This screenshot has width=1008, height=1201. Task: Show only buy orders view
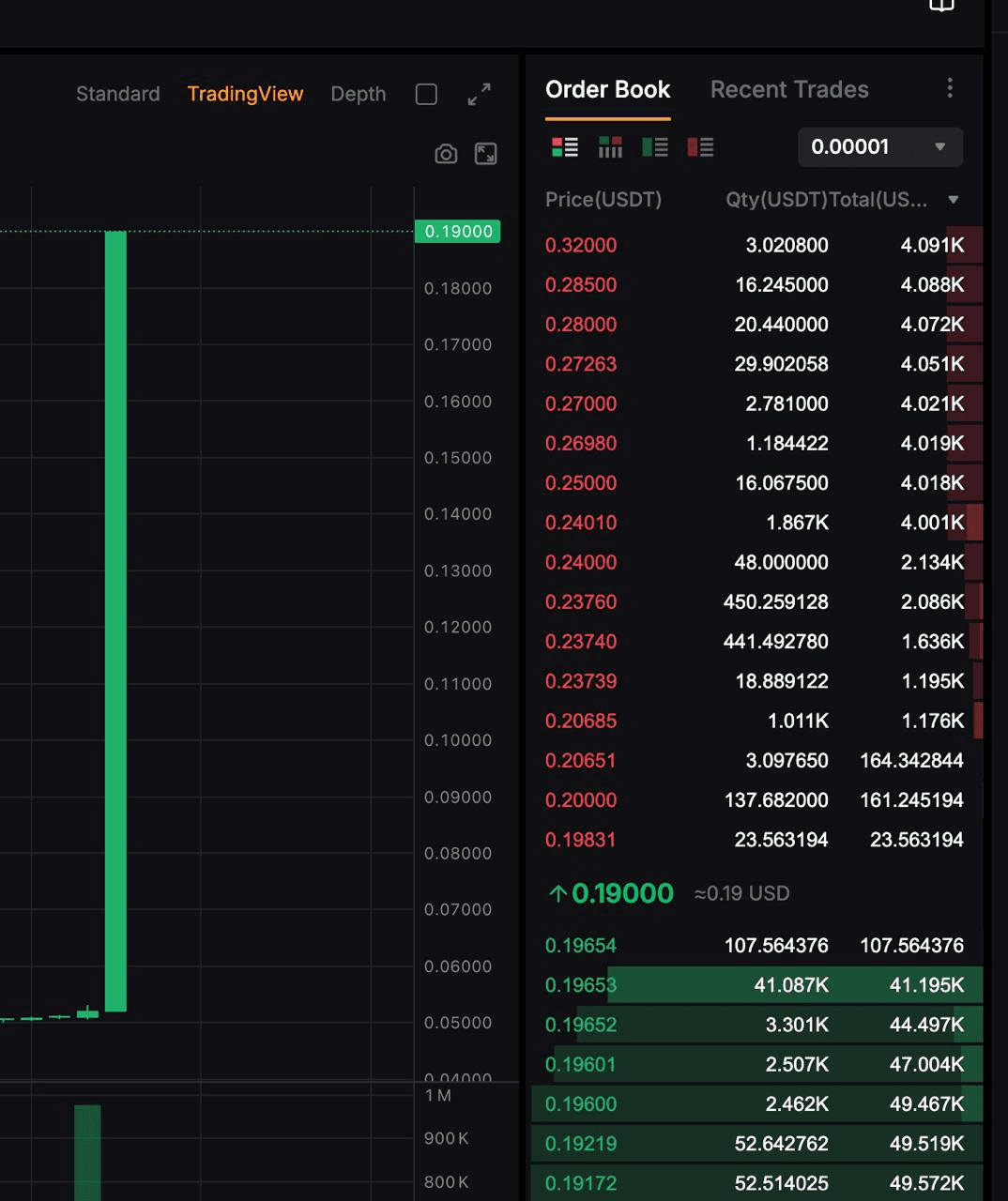[x=655, y=147]
